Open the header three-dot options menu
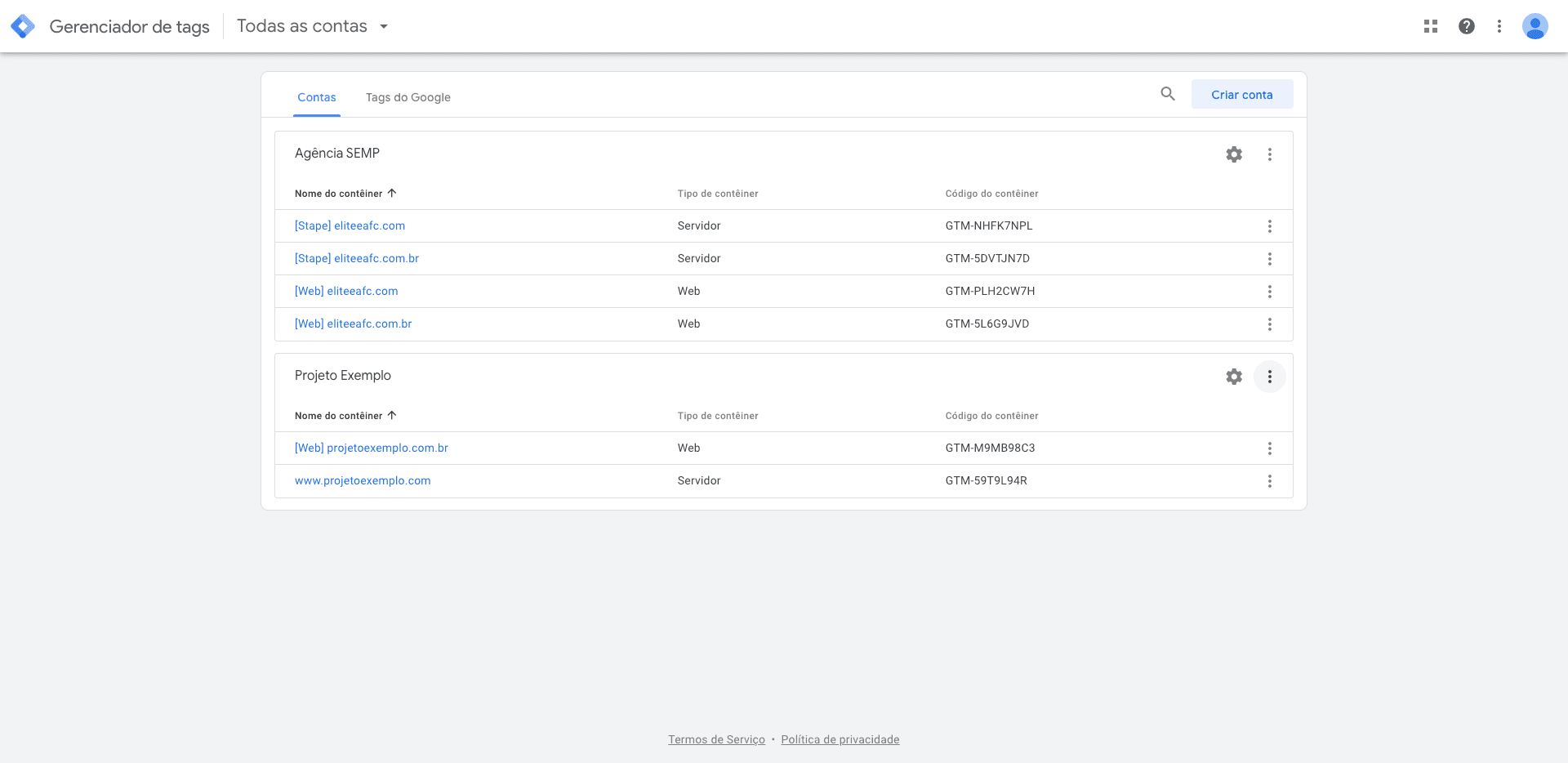Image resolution: width=1568 pixels, height=763 pixels. pos(1499,26)
